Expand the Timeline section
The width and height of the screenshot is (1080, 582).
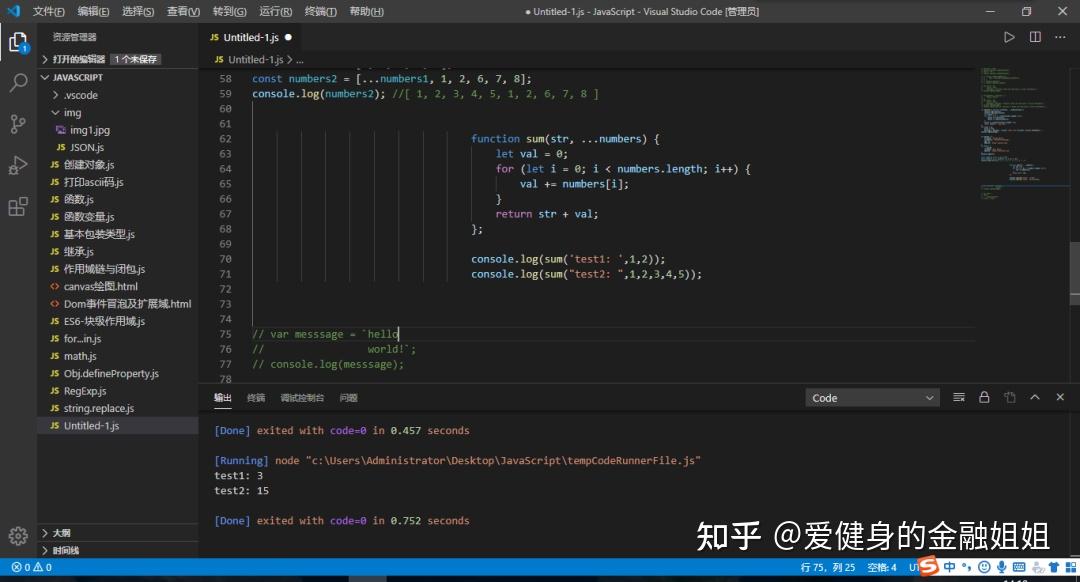click(x=45, y=550)
